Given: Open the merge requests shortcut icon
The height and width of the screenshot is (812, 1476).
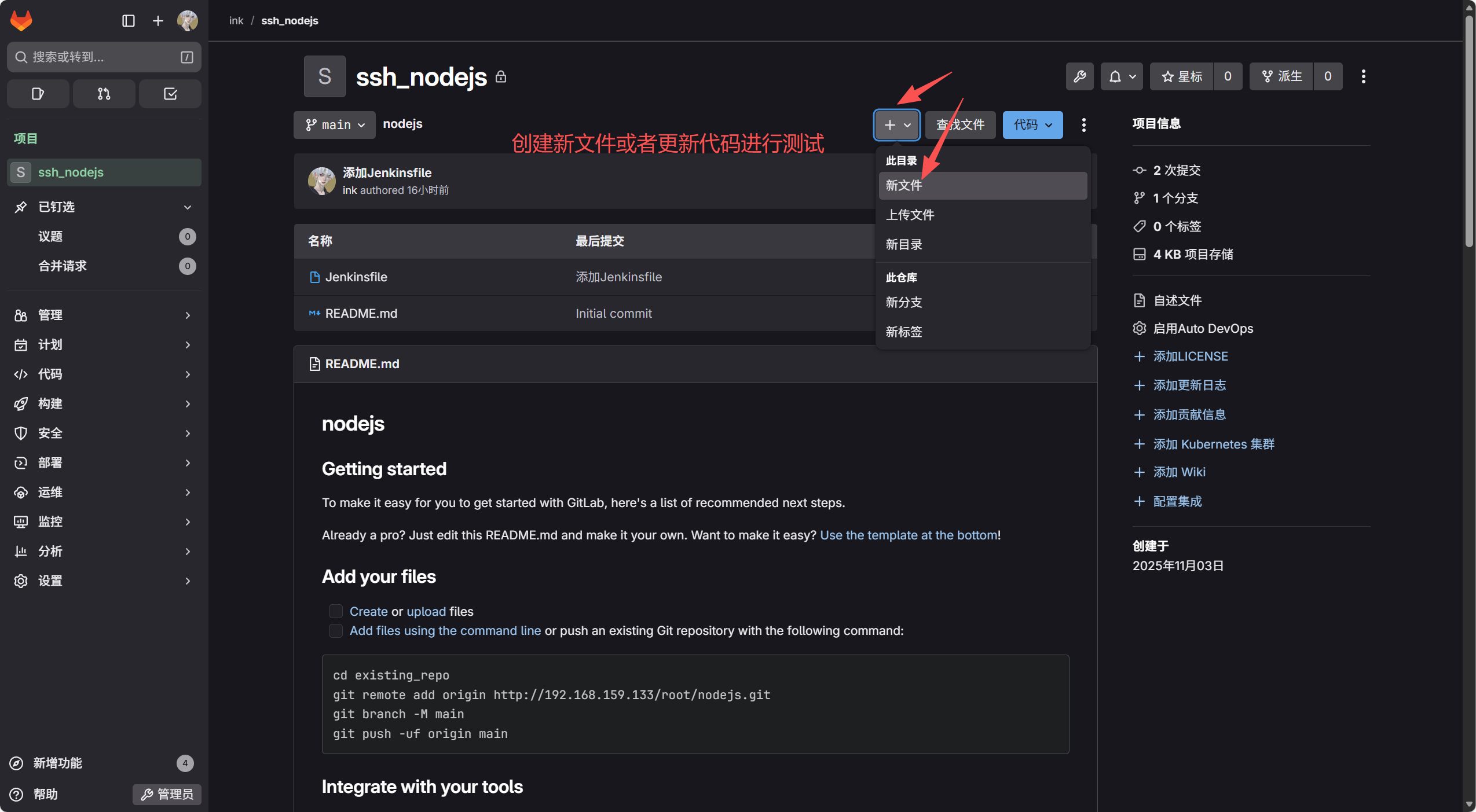Looking at the screenshot, I should 104,94.
